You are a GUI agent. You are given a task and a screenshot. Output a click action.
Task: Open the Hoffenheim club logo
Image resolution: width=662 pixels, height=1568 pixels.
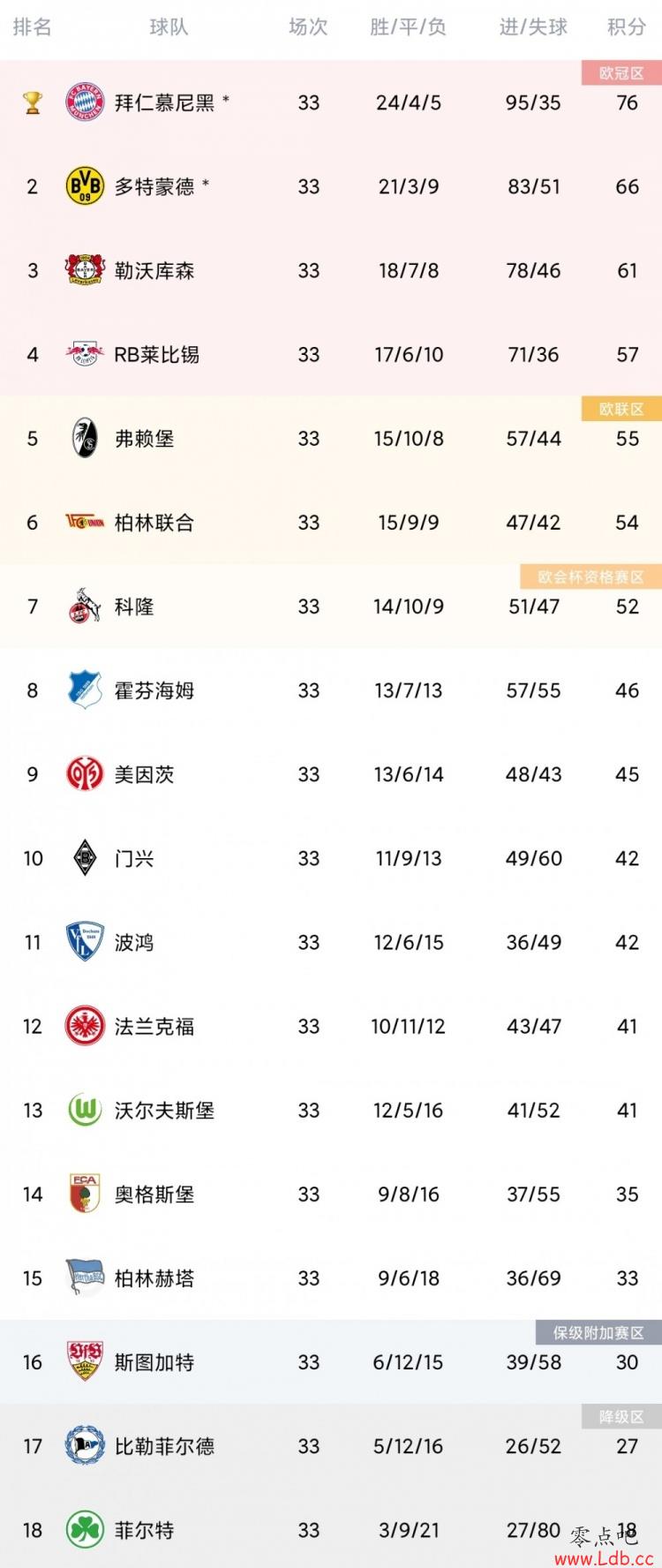pyautogui.click(x=86, y=690)
